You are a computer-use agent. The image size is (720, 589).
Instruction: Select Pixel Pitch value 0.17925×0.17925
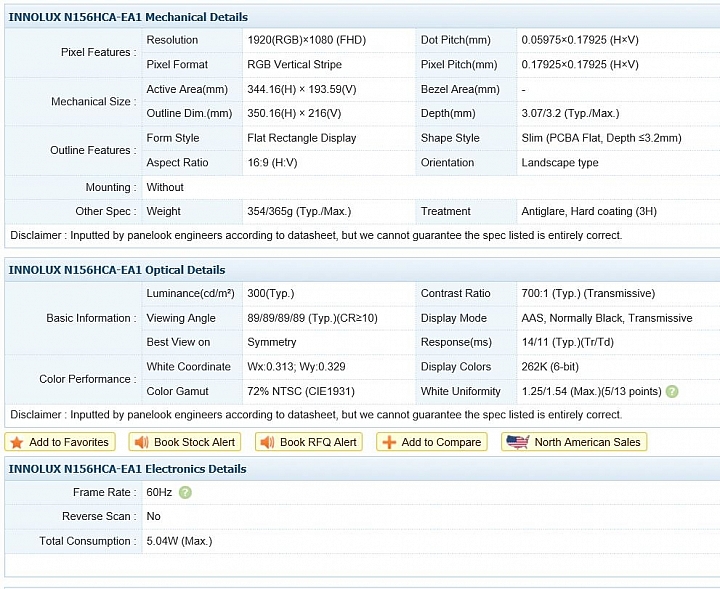tap(580, 65)
